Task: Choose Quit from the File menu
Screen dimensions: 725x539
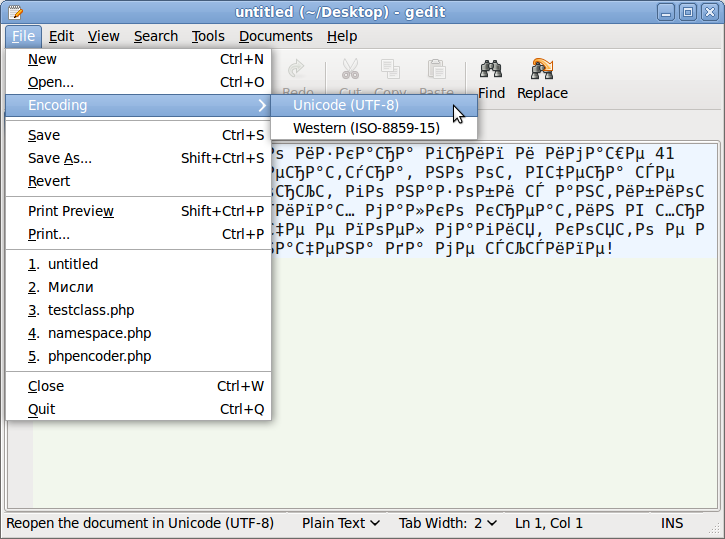Action: 138,409
